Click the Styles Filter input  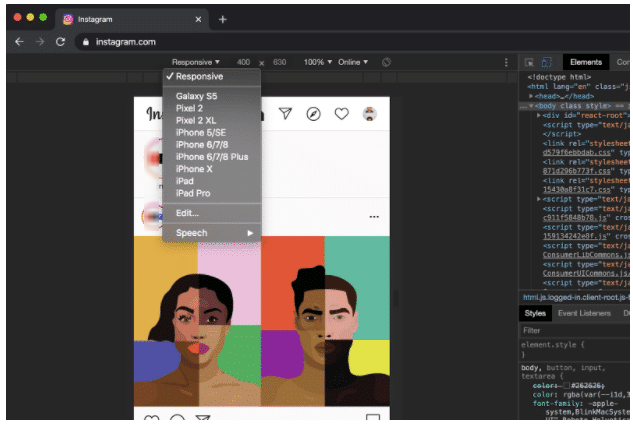[574, 331]
